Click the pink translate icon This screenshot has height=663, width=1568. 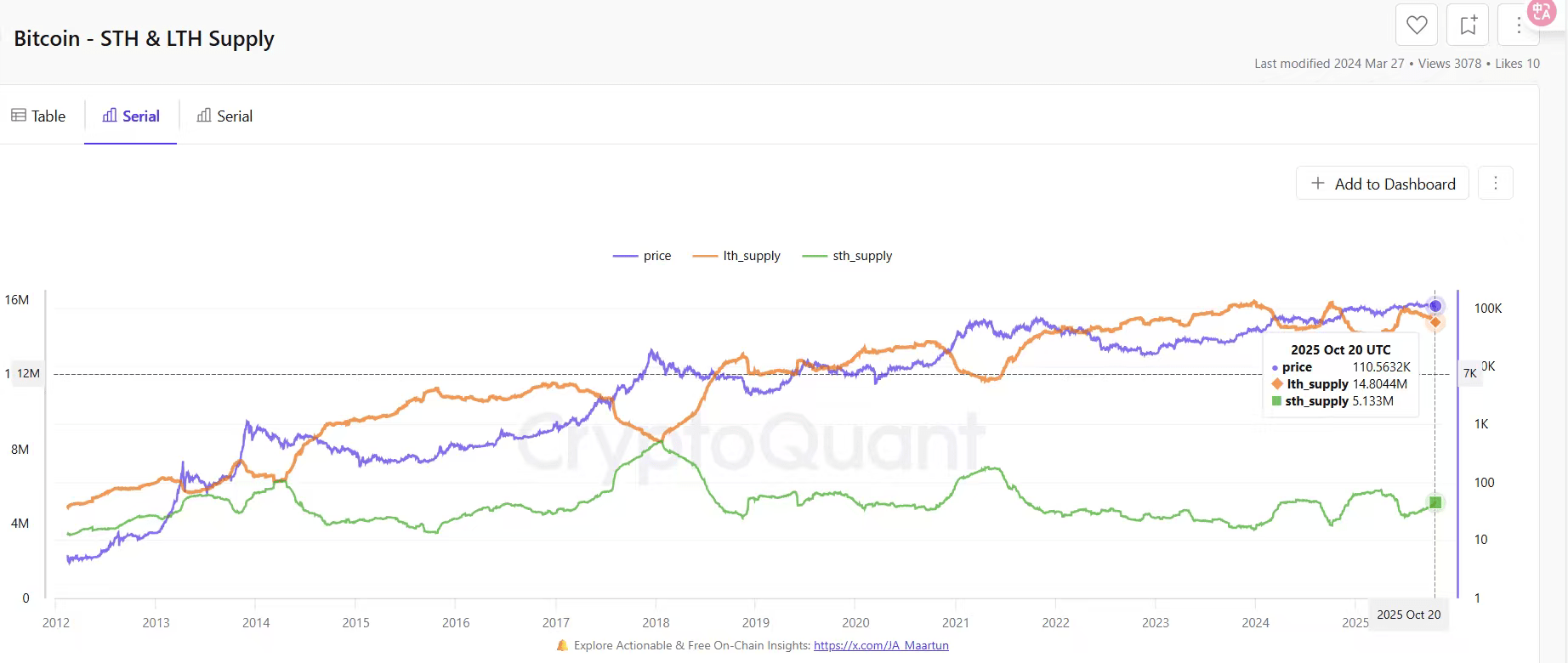(1542, 12)
